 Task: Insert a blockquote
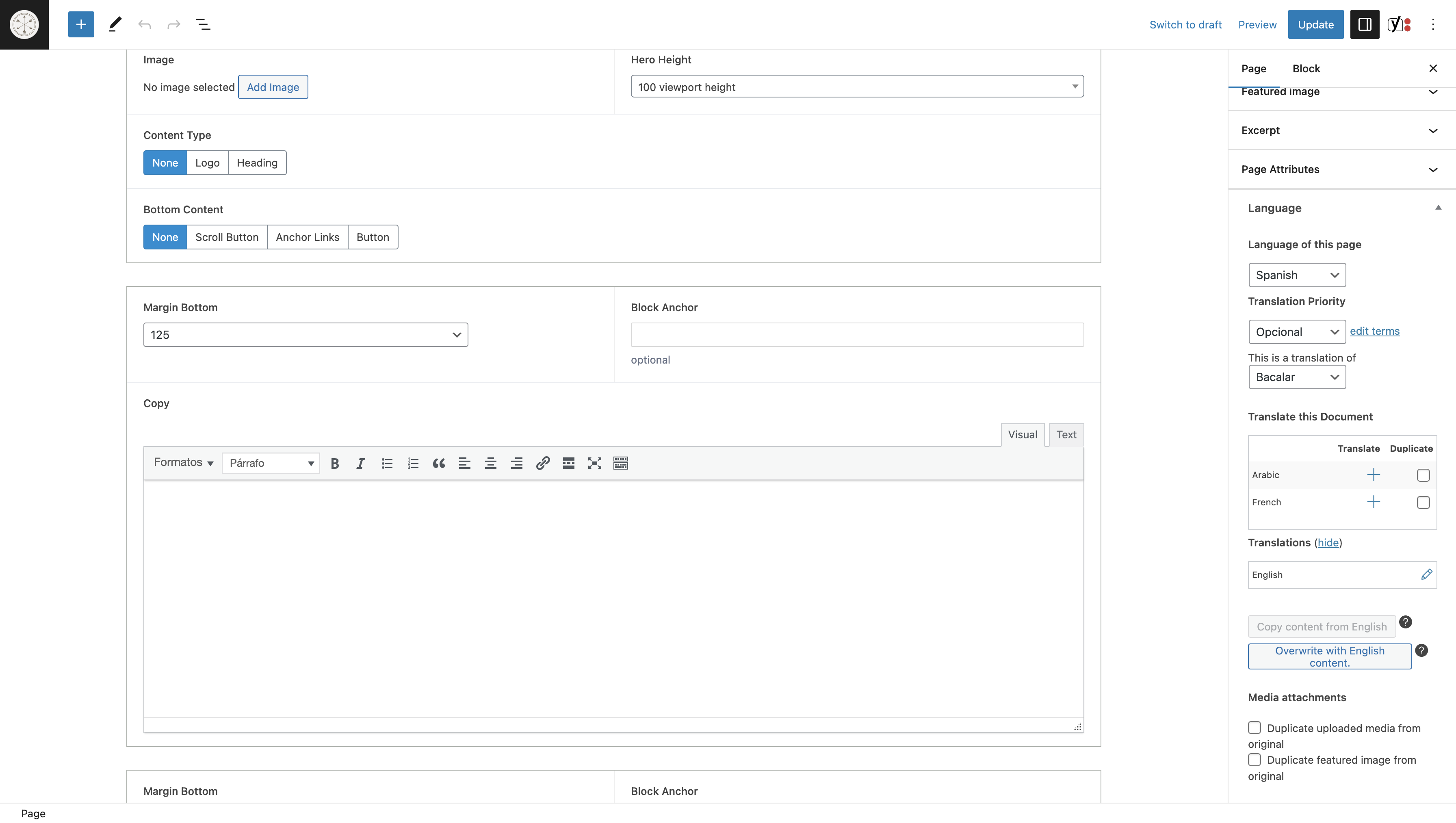(x=439, y=463)
